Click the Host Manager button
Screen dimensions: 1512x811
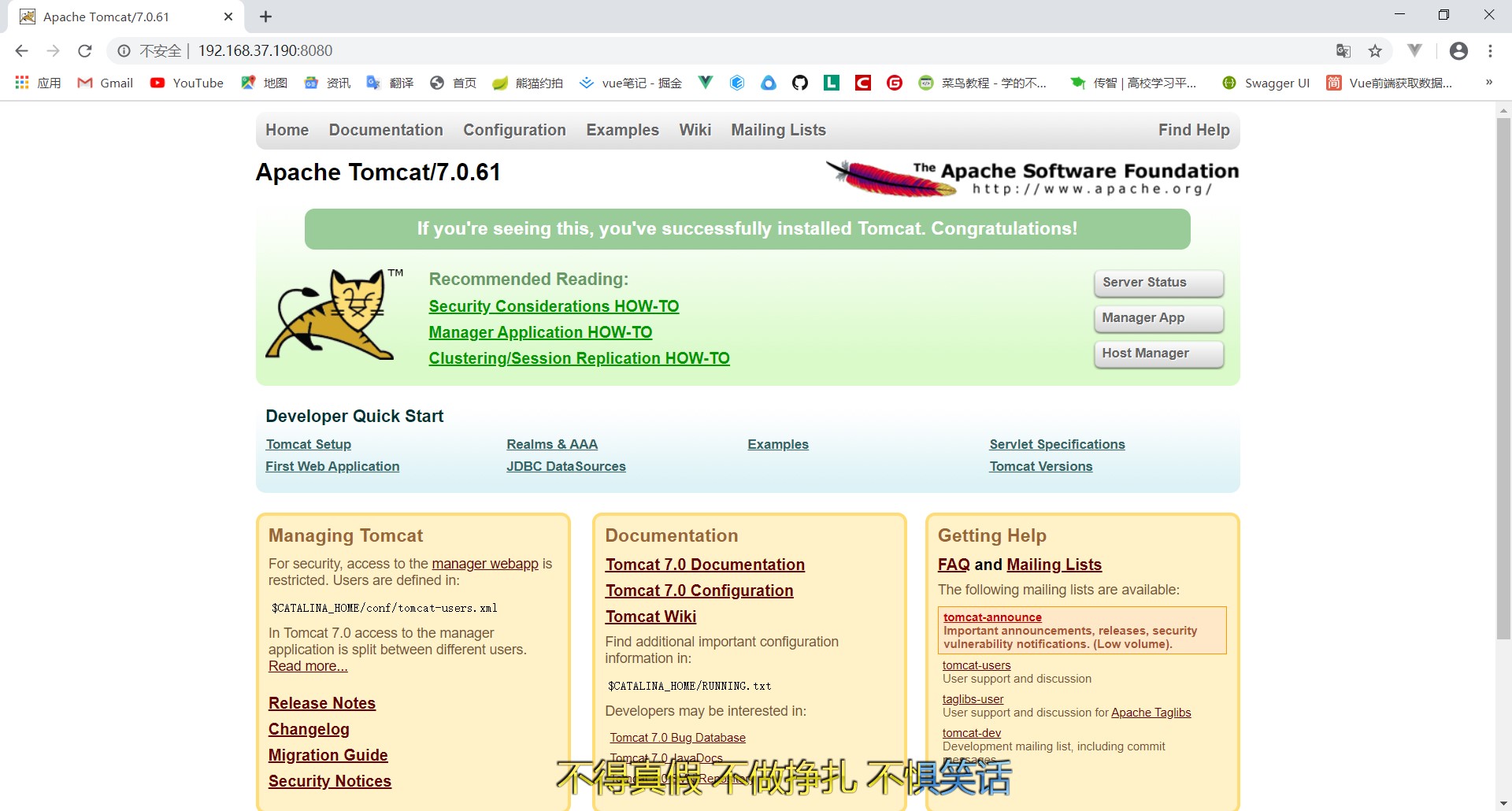pyautogui.click(x=1158, y=354)
